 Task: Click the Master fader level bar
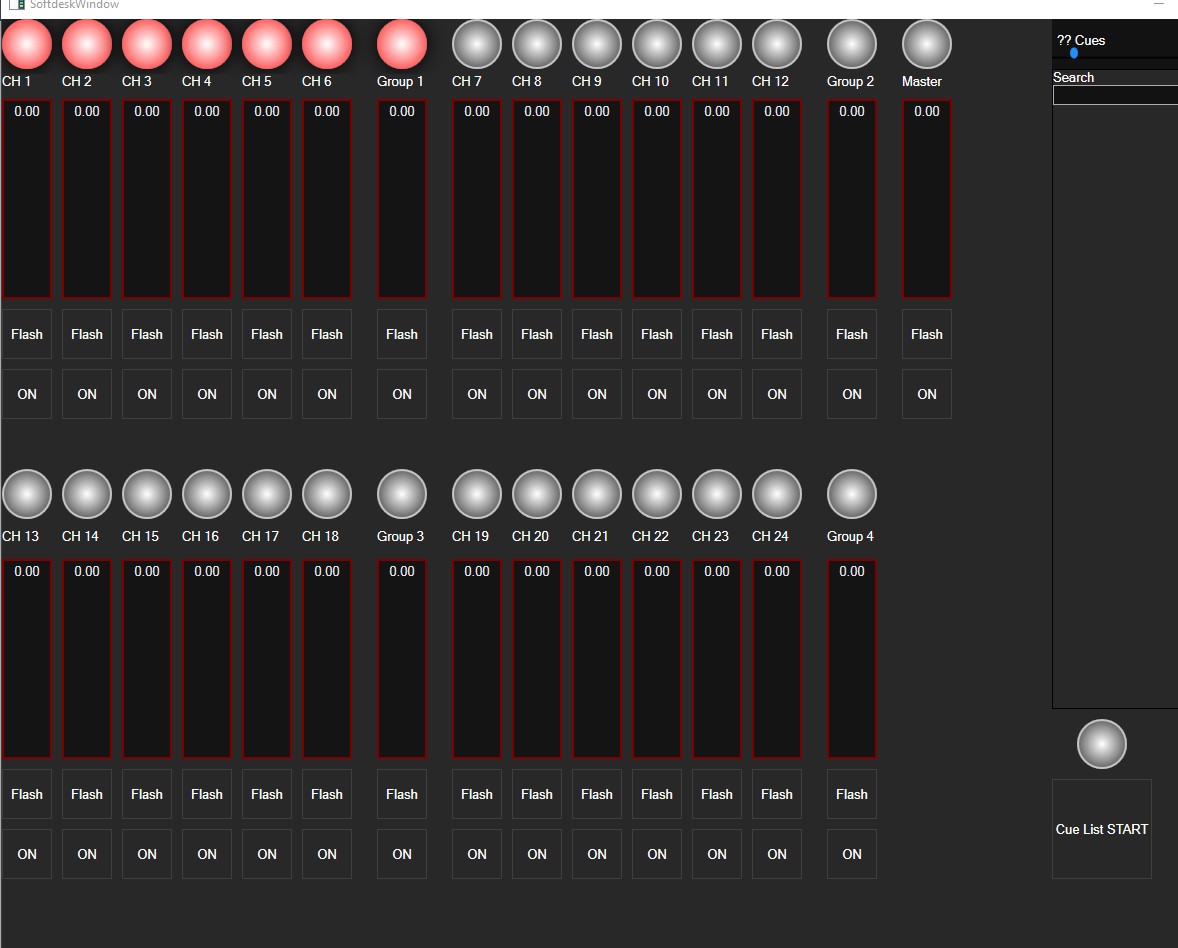tap(927, 200)
